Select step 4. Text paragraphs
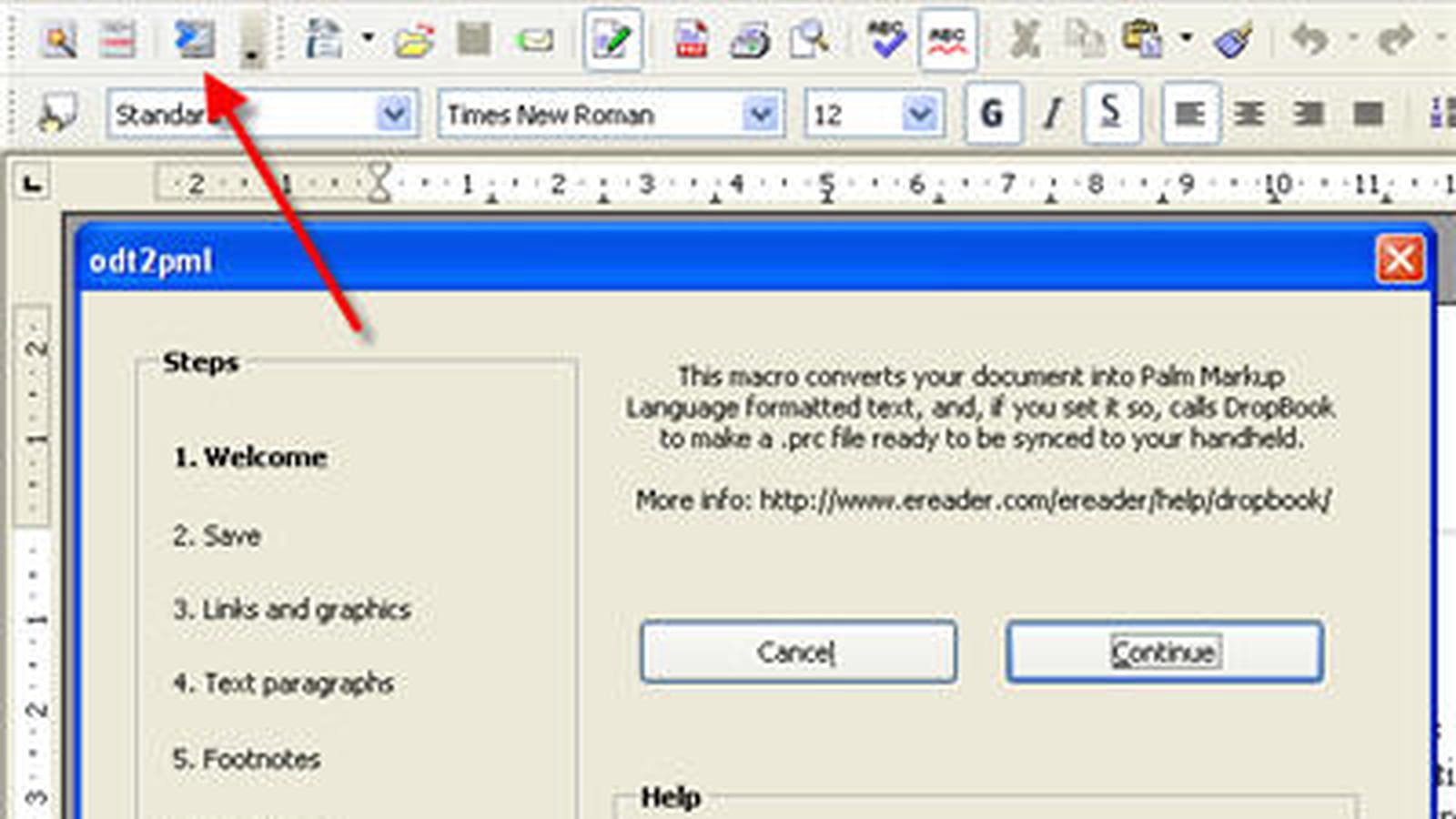This screenshot has width=1456, height=819. 283,683
